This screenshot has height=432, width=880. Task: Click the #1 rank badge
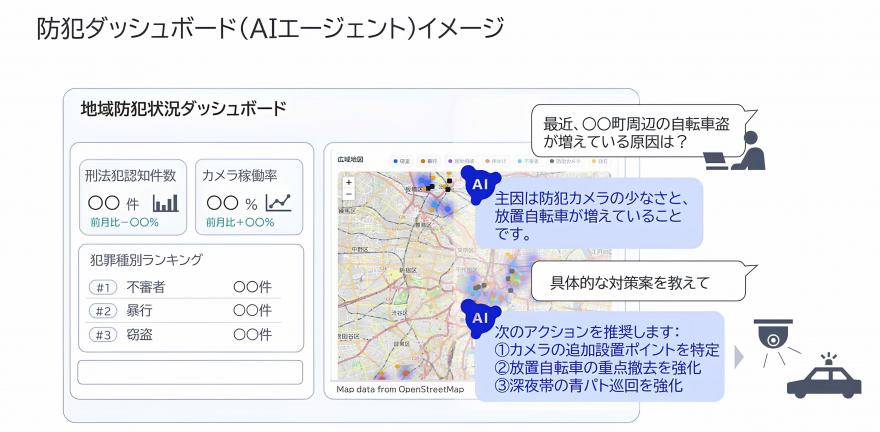coord(103,288)
